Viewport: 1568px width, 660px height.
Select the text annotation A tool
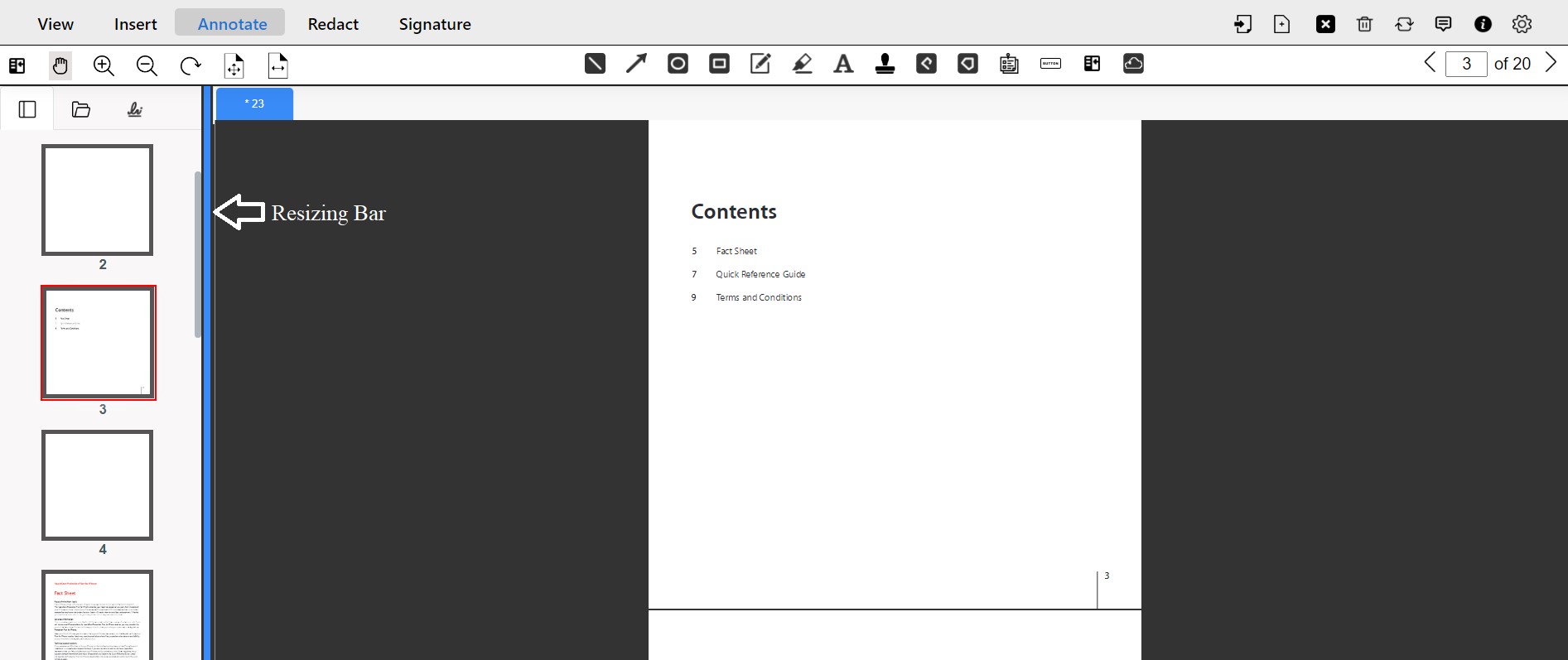(843, 64)
